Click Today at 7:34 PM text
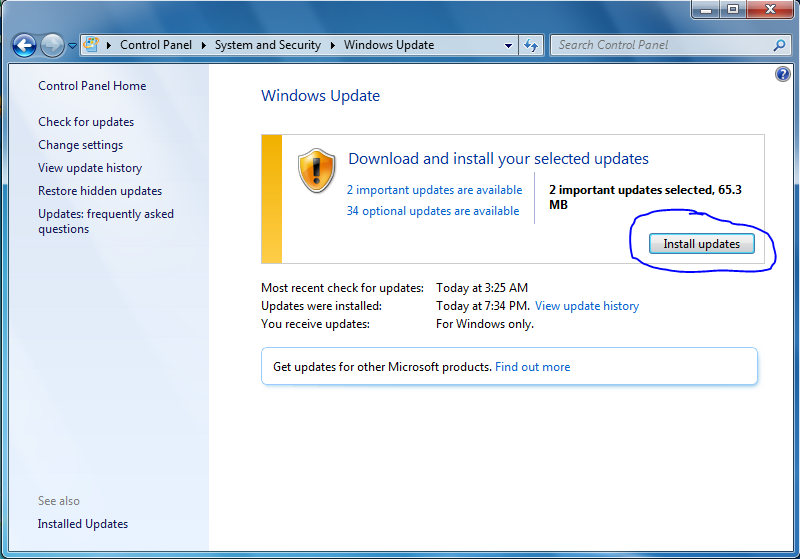Image resolution: width=800 pixels, height=559 pixels. [482, 306]
